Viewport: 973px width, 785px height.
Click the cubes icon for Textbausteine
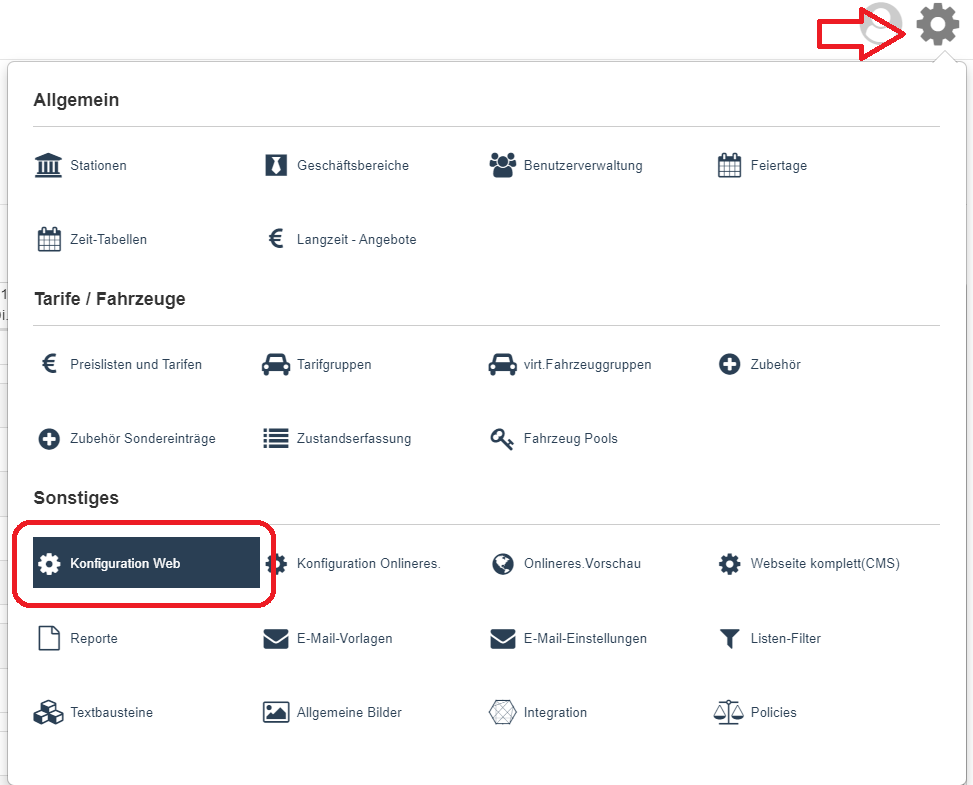coord(48,712)
